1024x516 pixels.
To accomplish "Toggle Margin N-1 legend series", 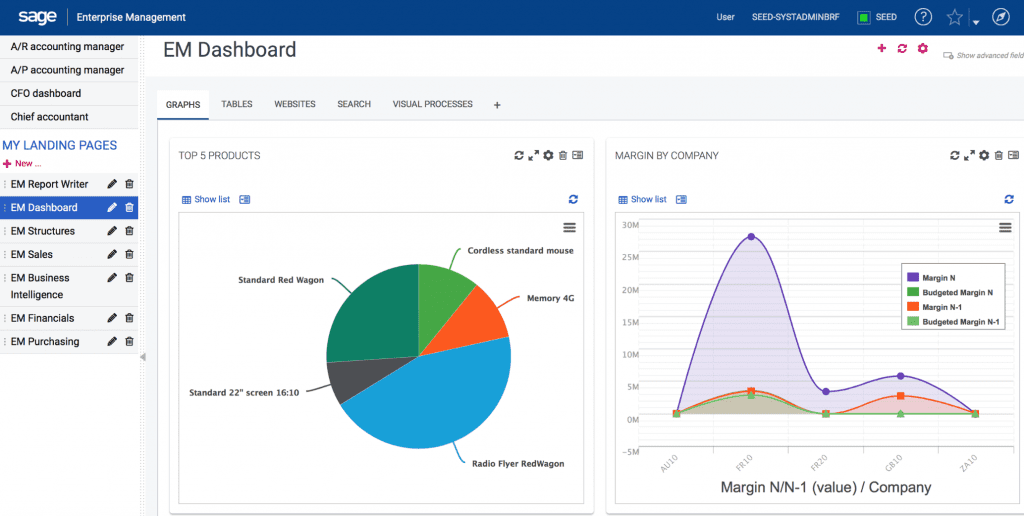I will click(x=936, y=307).
